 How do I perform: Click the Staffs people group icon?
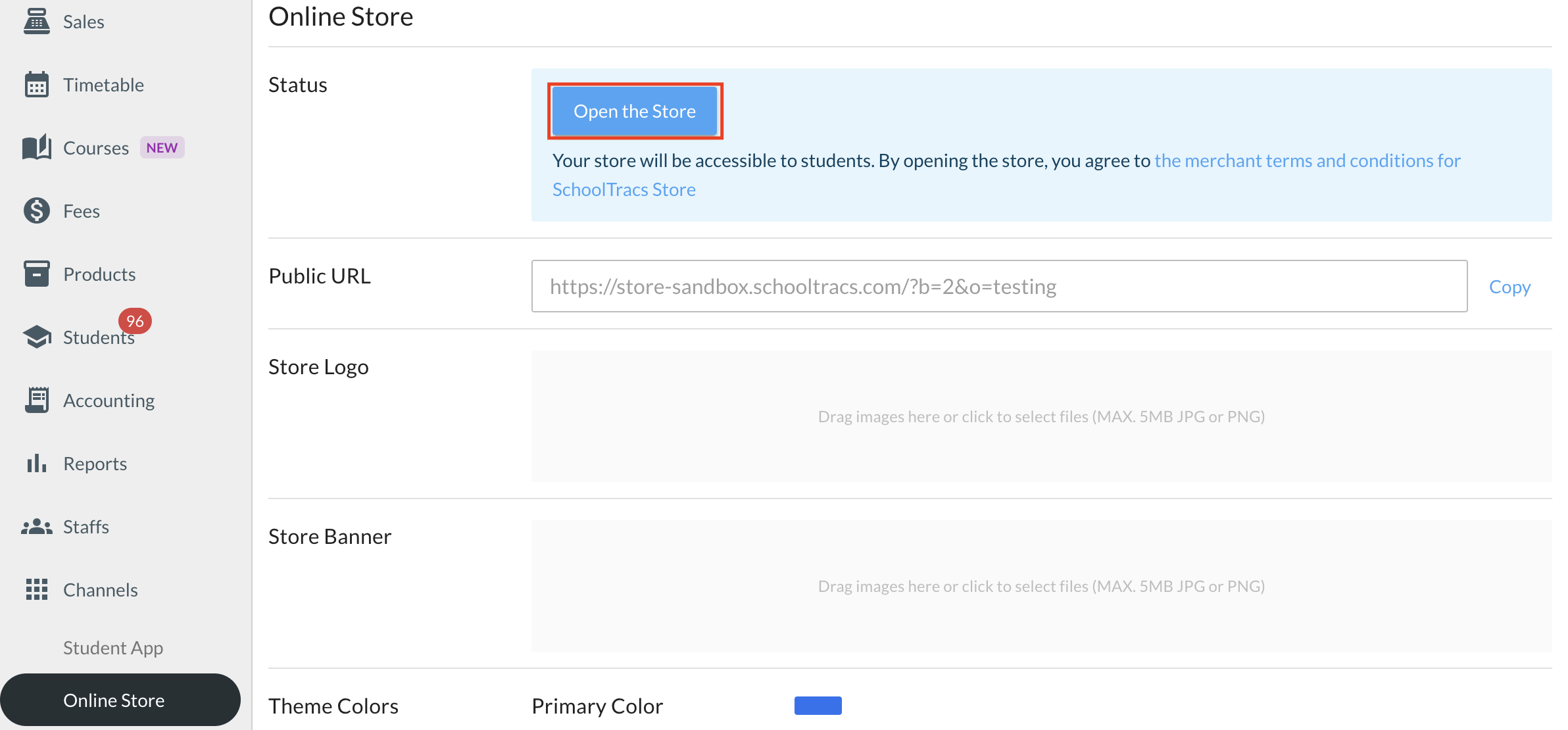37,526
